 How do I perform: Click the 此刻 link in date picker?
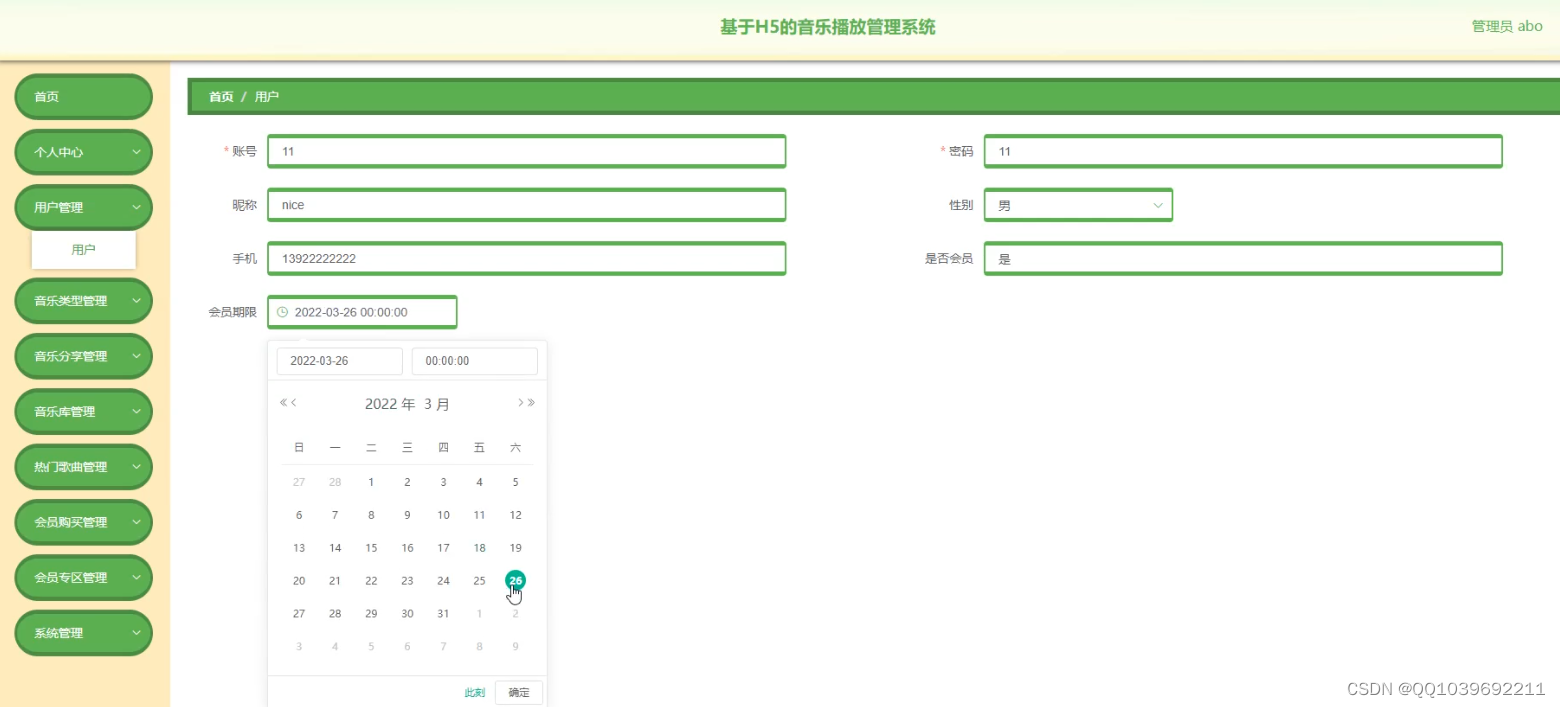pos(474,693)
